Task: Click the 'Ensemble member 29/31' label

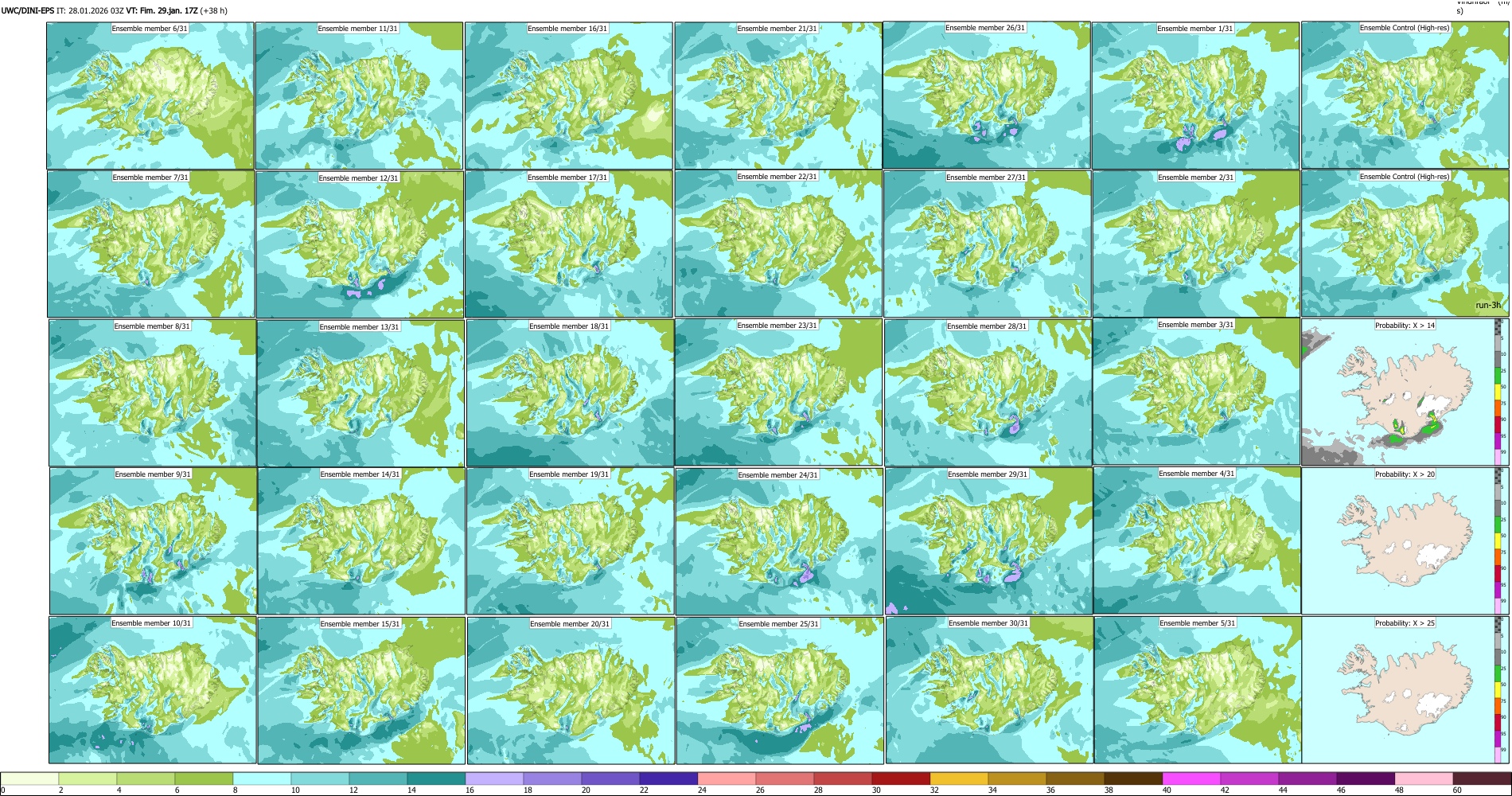Action: pos(988,474)
